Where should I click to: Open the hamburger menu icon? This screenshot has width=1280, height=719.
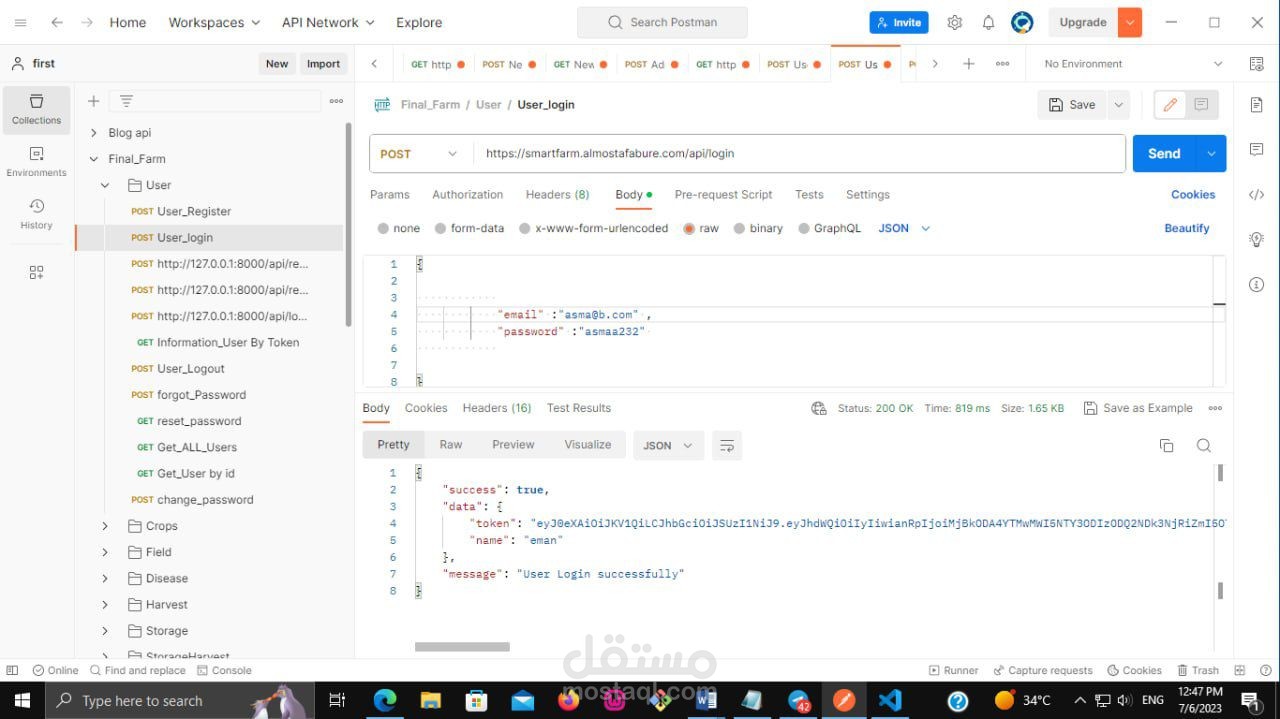tap(21, 22)
